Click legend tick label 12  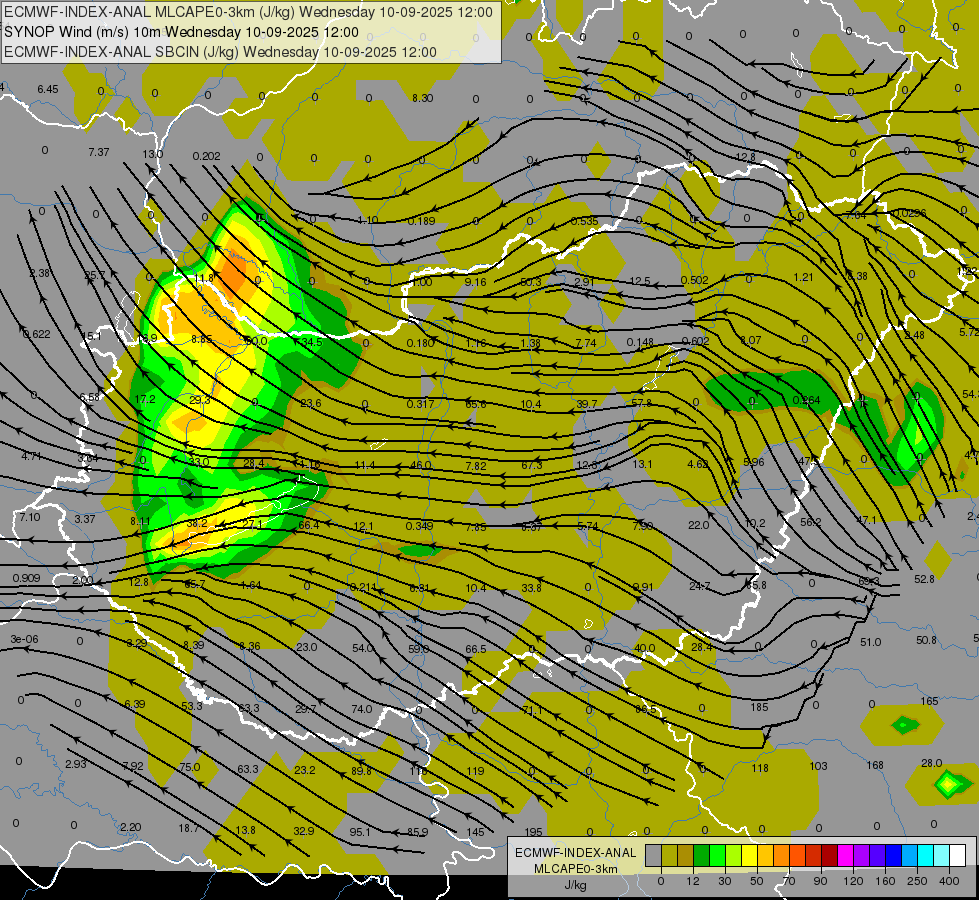point(693,881)
